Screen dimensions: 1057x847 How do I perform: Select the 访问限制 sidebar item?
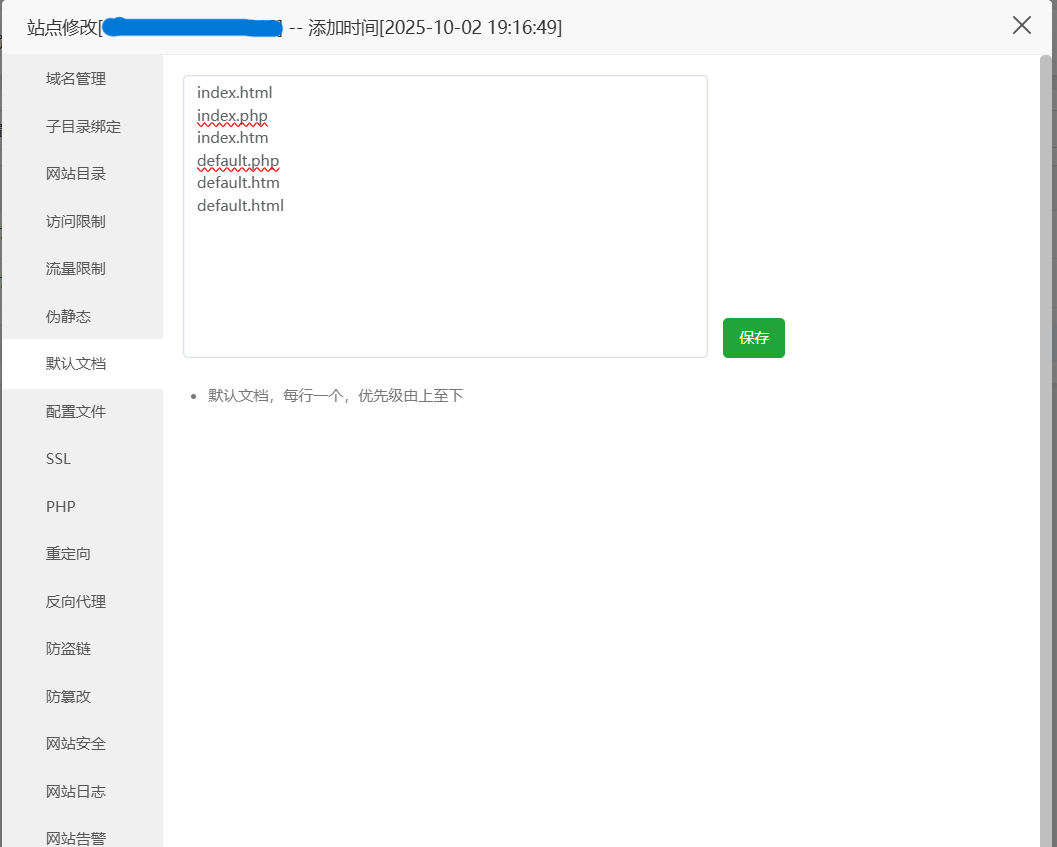(x=76, y=222)
